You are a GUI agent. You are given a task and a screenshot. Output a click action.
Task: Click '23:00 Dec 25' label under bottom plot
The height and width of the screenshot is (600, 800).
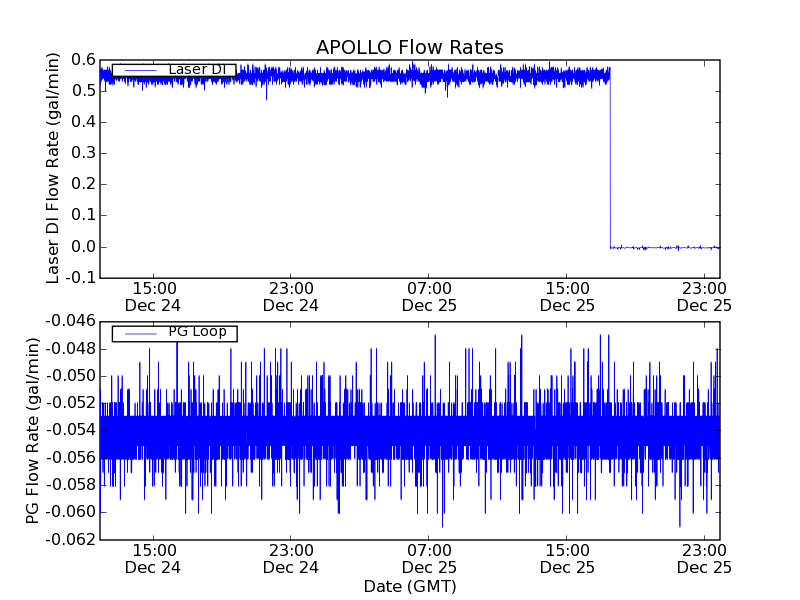point(704,559)
